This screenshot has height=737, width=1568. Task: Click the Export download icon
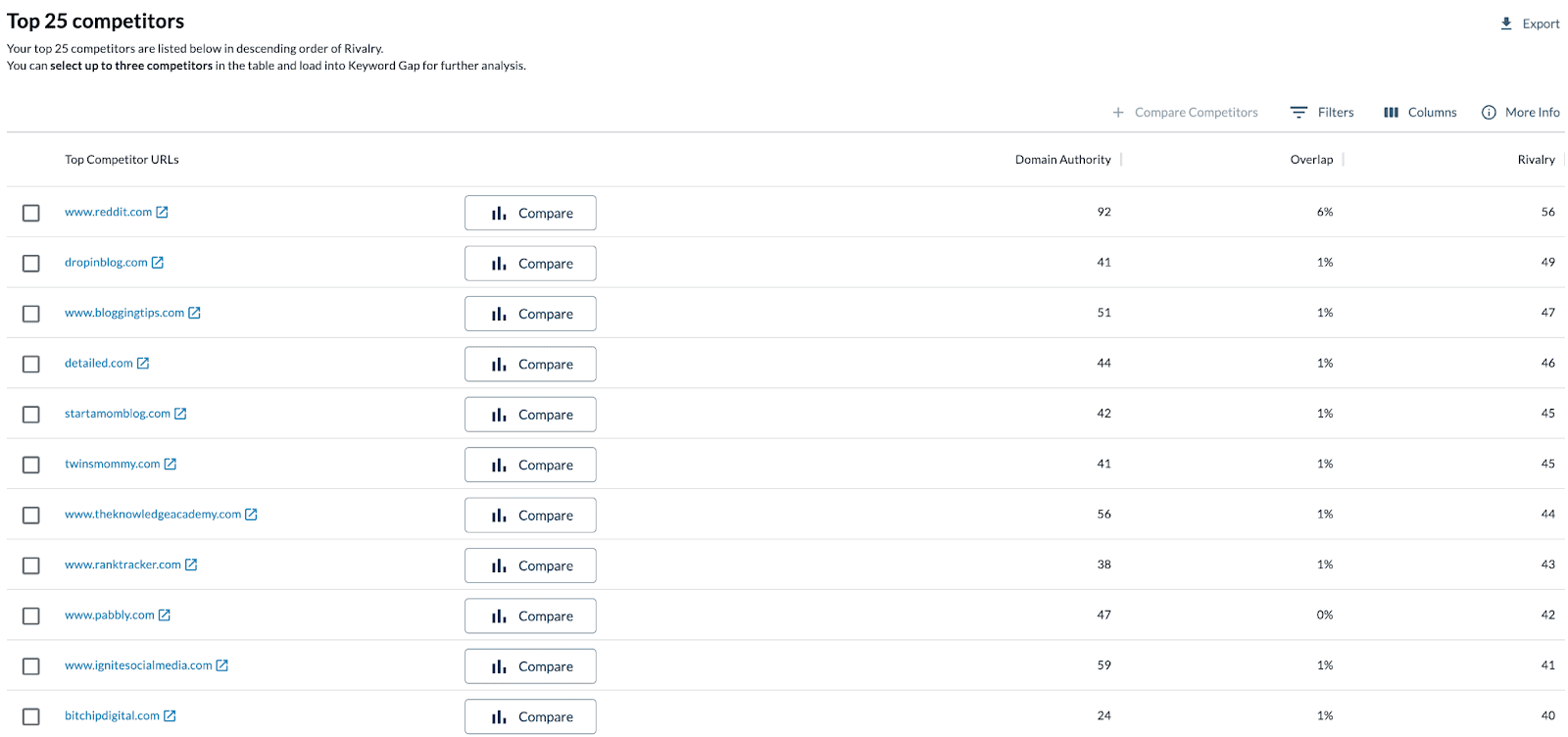1506,24
